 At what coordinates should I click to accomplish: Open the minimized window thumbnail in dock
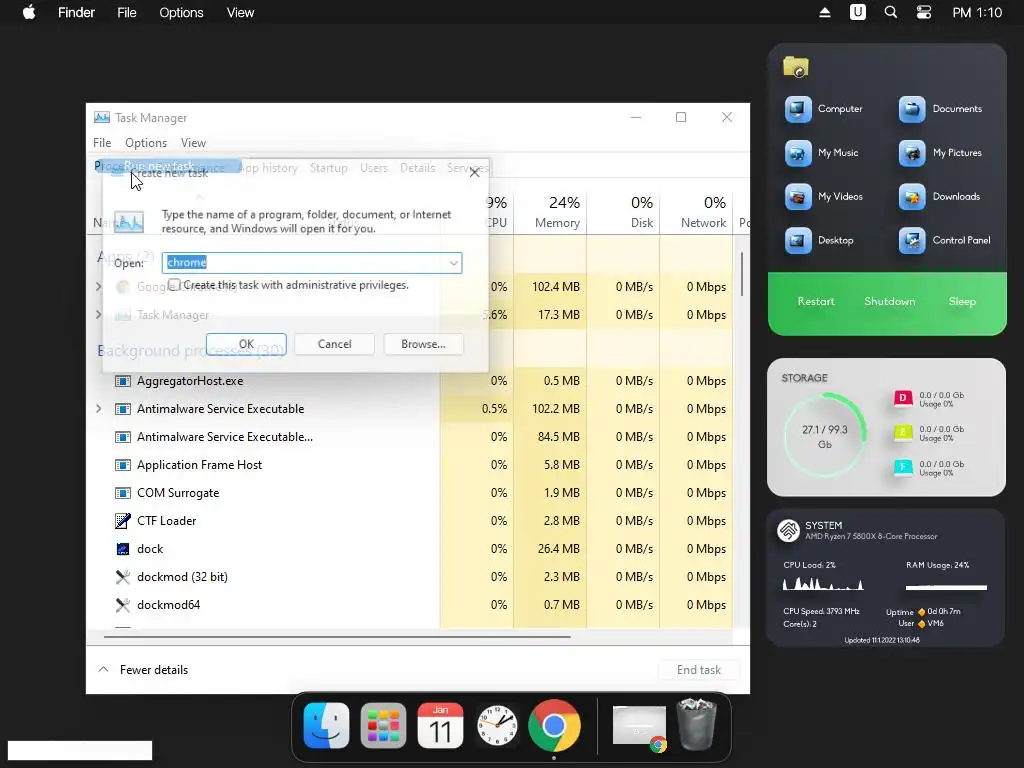639,726
